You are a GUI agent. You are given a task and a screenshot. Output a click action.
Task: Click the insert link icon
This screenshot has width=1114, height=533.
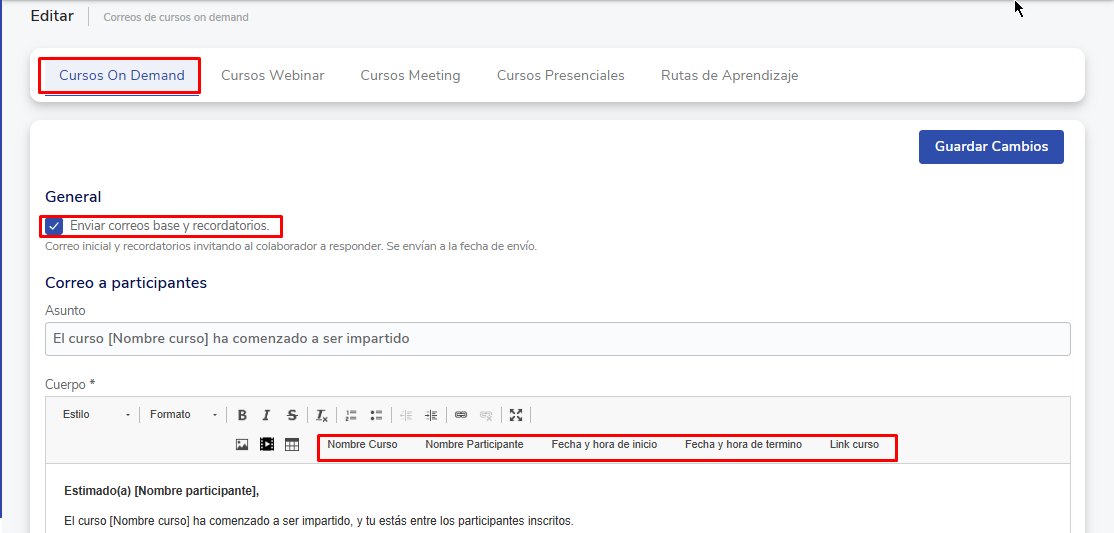point(461,415)
